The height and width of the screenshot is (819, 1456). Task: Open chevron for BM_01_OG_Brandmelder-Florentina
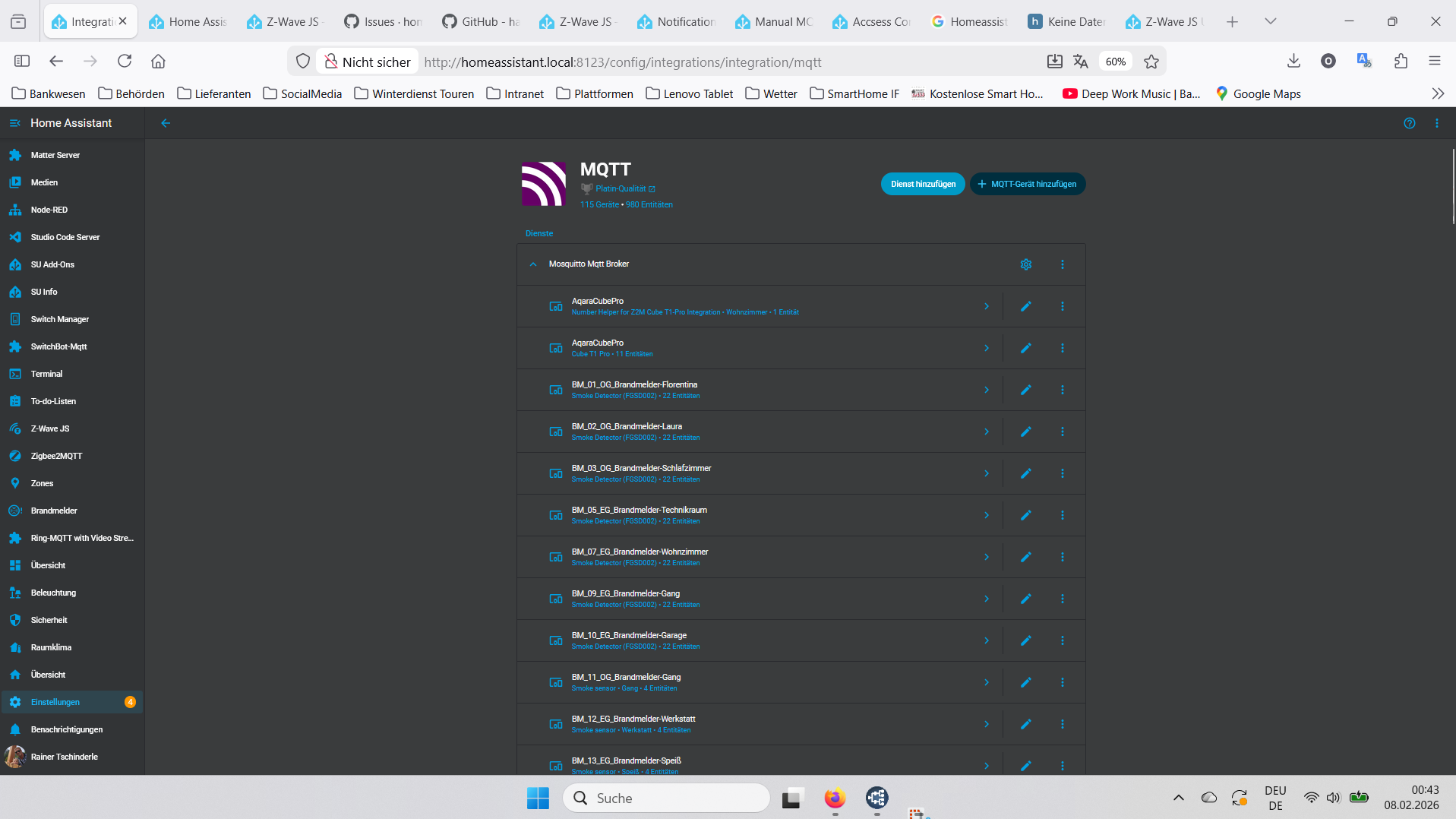(987, 390)
